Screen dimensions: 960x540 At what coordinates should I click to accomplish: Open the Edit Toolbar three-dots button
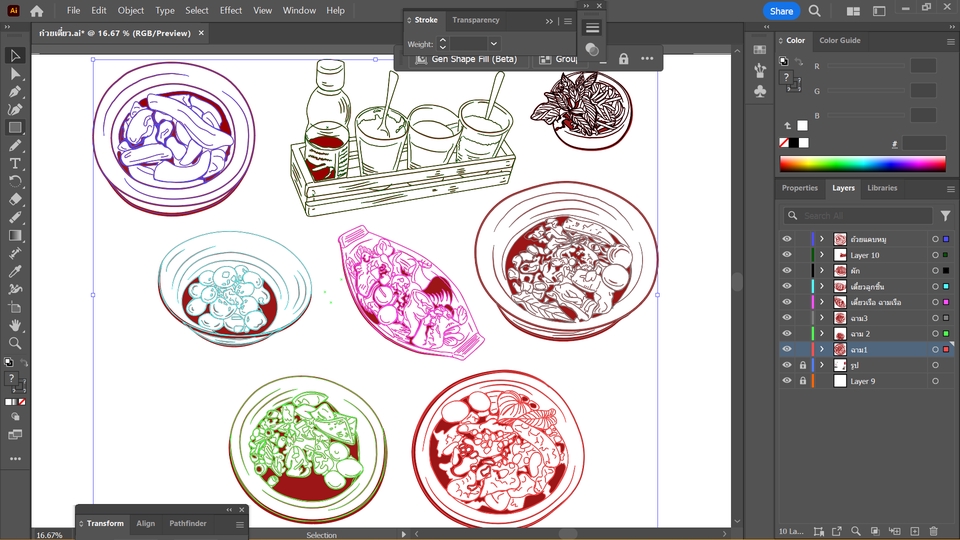tap(15, 459)
